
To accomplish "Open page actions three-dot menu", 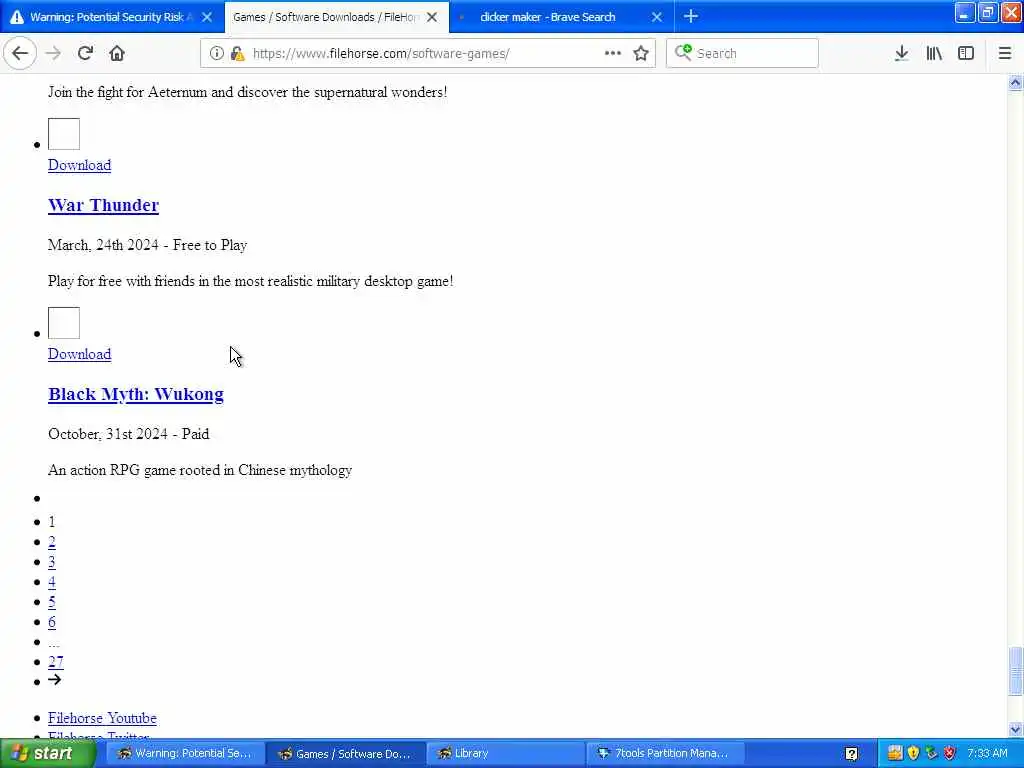I will 612,53.
